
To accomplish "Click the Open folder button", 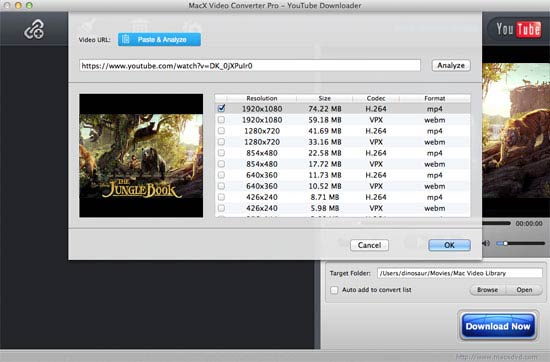I will coord(524,290).
